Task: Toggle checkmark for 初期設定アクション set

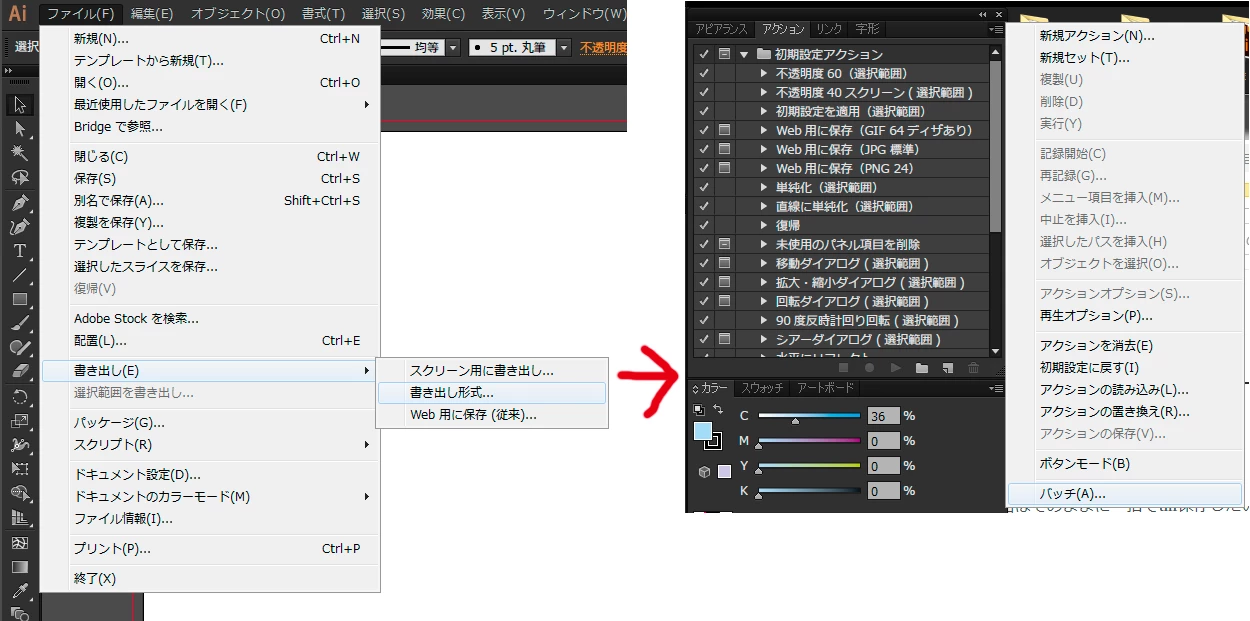Action: point(704,54)
